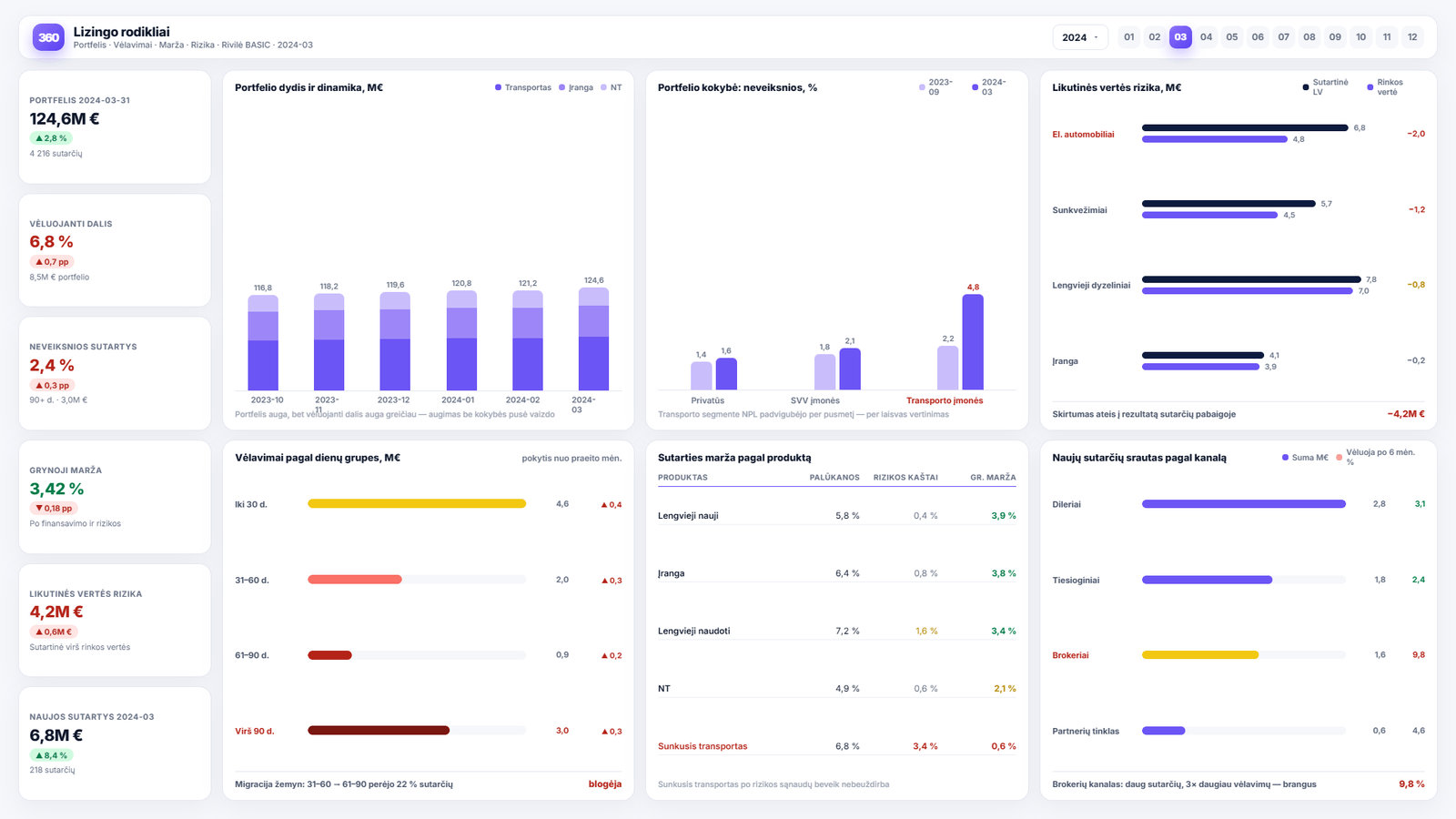Switch to month 04
Screen dimensions: 1456x819
click(x=1207, y=37)
